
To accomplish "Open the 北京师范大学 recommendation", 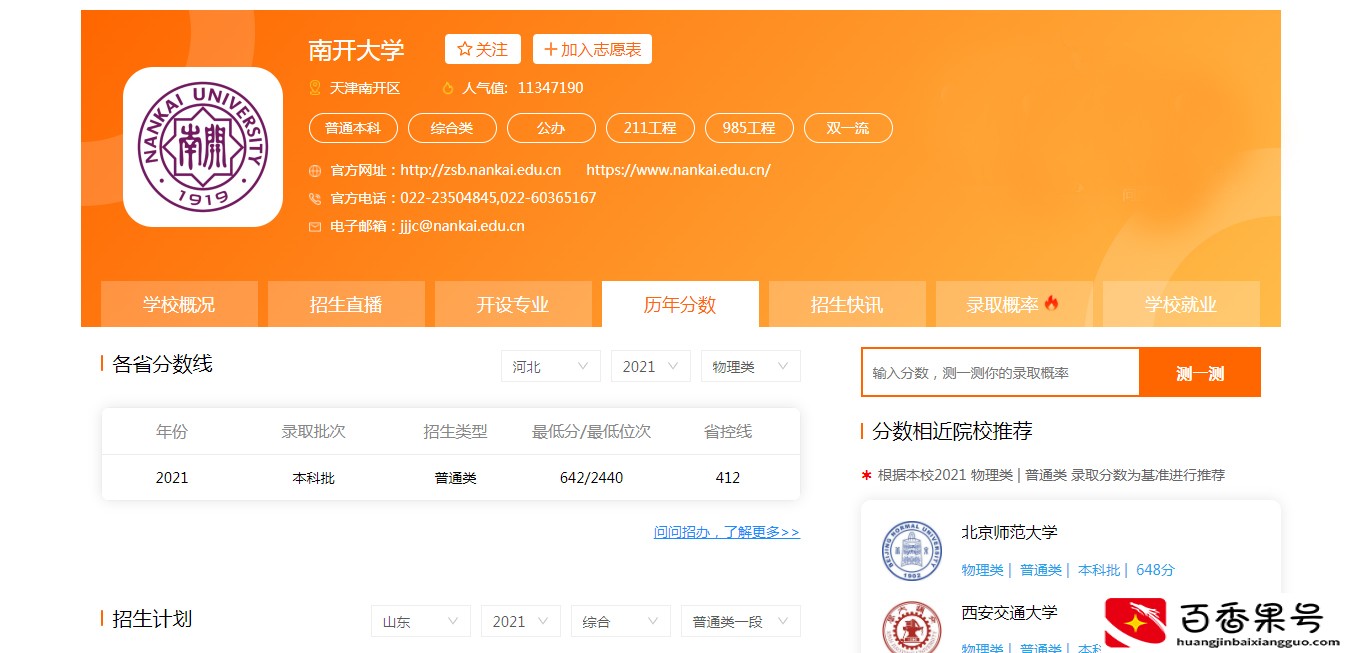I will click(x=1009, y=532).
